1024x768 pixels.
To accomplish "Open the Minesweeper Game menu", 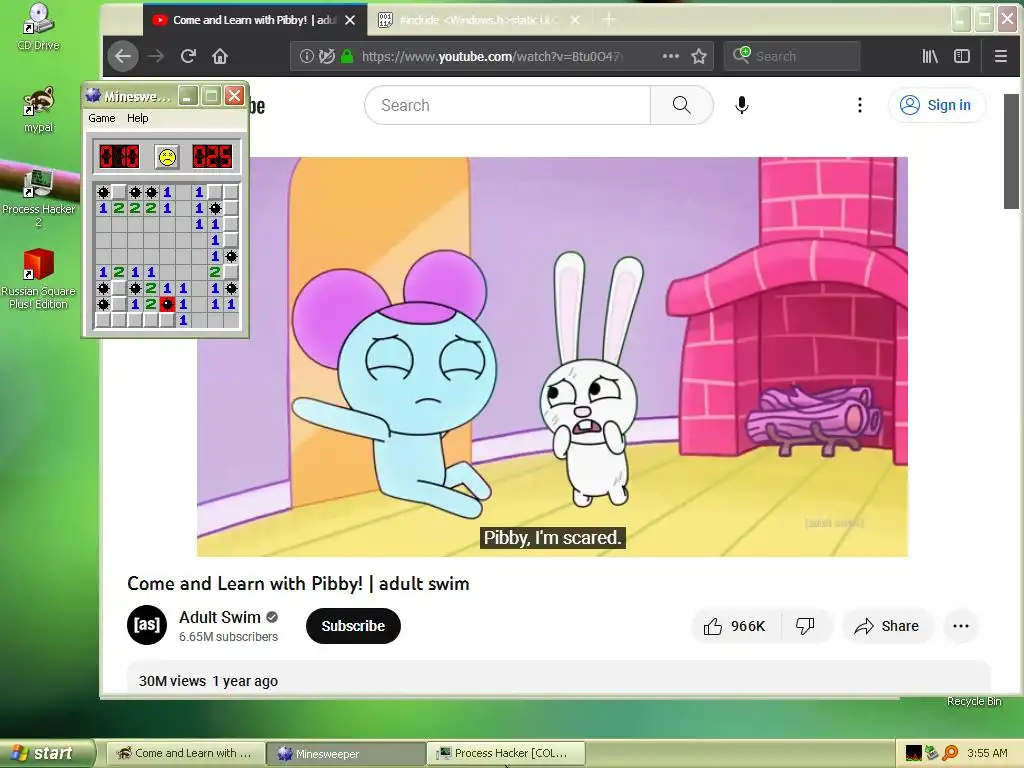I will tap(102, 118).
